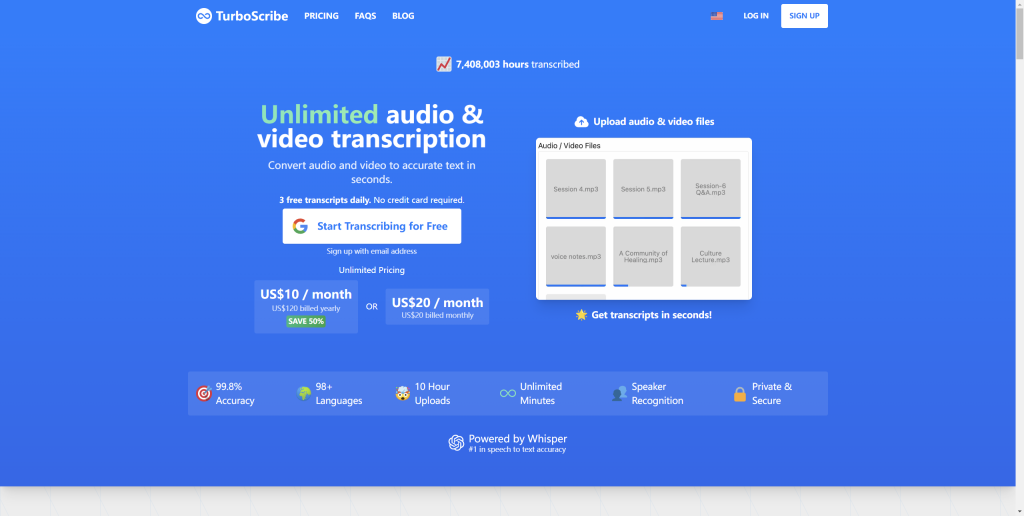The image size is (1024, 516).
Task: Click the Session 5.mp3 file tile
Action: [x=643, y=189]
